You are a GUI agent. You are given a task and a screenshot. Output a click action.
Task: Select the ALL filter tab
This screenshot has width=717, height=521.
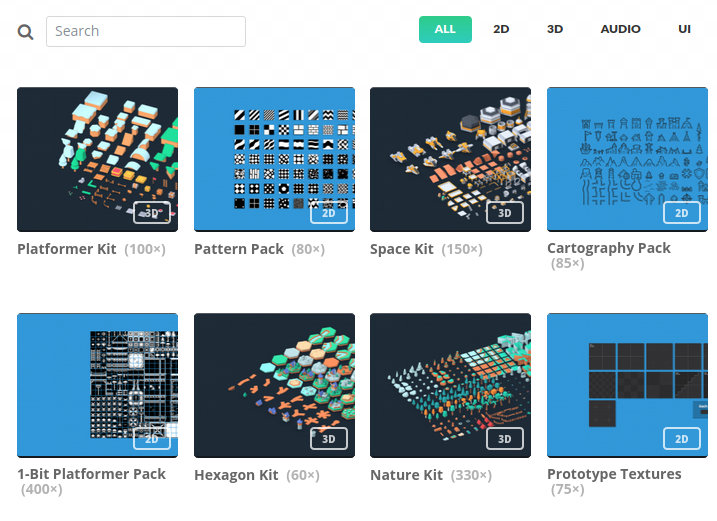(445, 29)
